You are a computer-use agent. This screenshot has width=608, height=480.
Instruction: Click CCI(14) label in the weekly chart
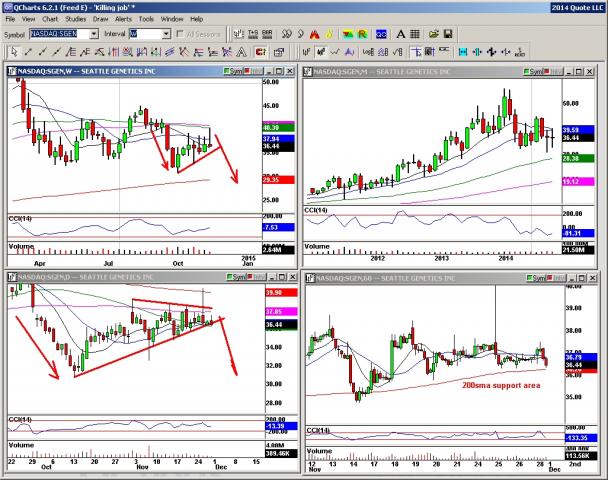coord(20,219)
